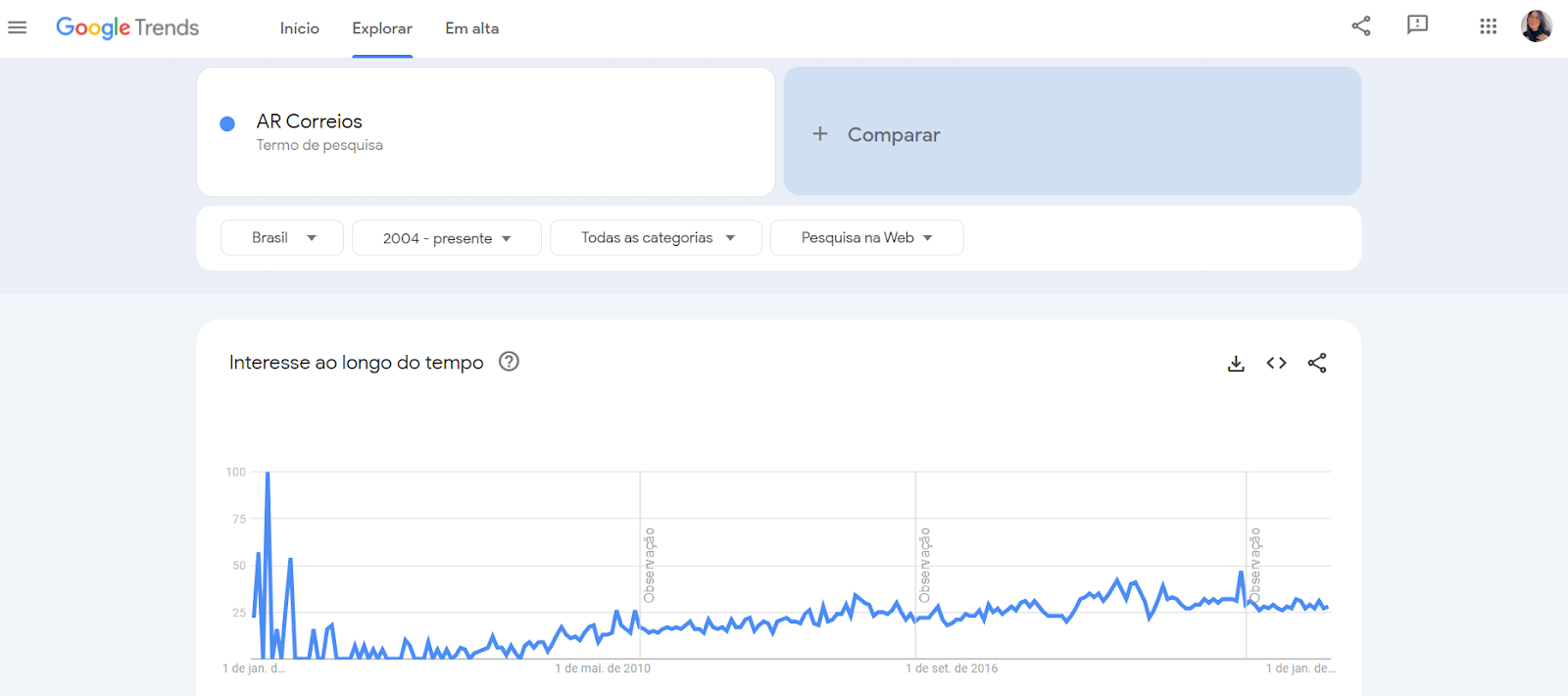Viewport: 1568px width, 696px height.
Task: Click the blue dot beside AR Correios
Action: point(227,124)
